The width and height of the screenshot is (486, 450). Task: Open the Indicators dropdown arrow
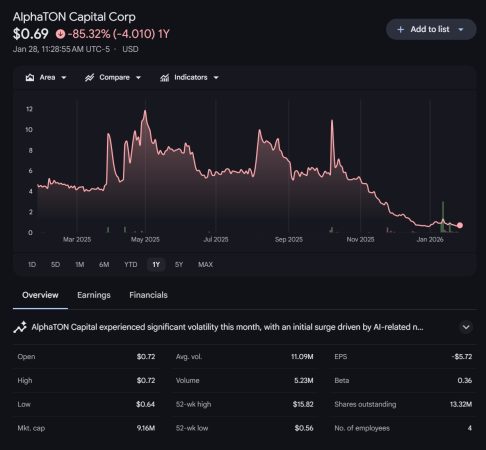tap(216, 78)
